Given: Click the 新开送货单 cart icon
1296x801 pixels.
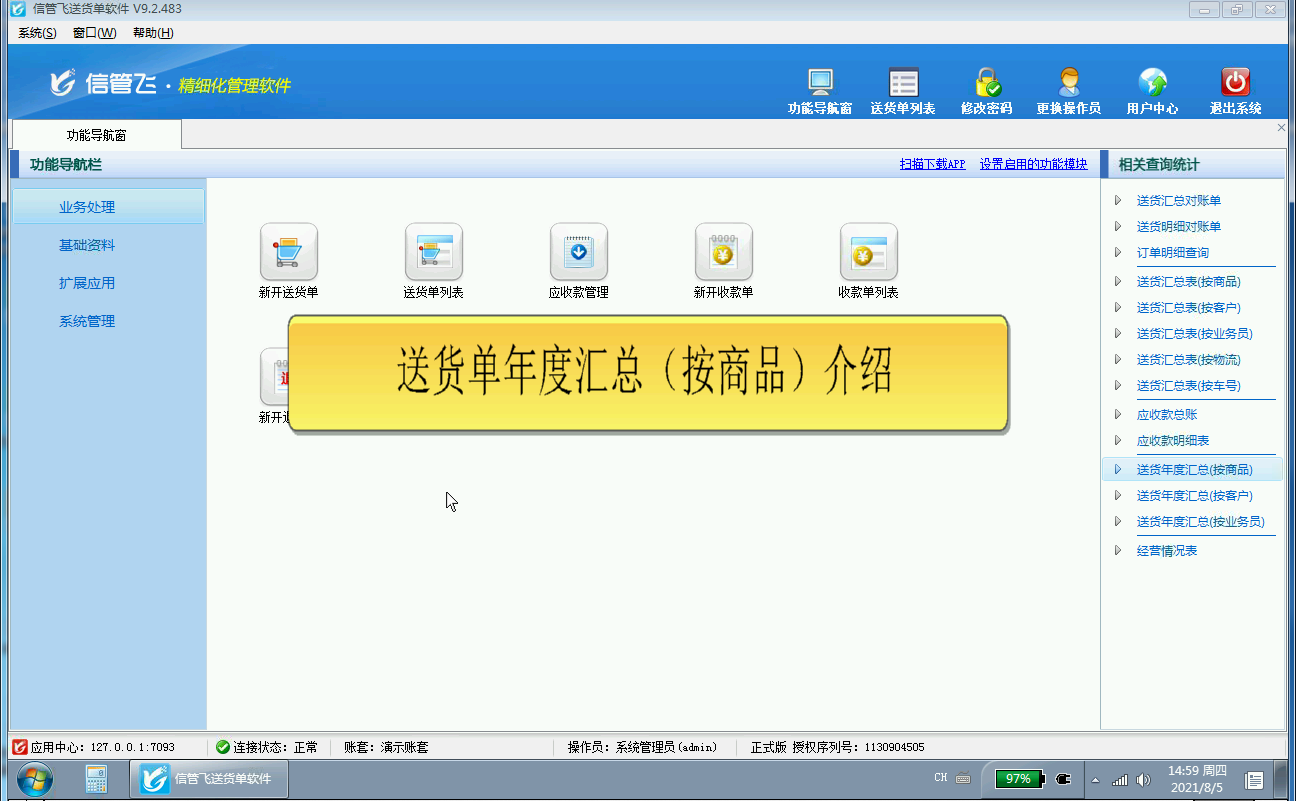Looking at the screenshot, I should click(x=288, y=252).
